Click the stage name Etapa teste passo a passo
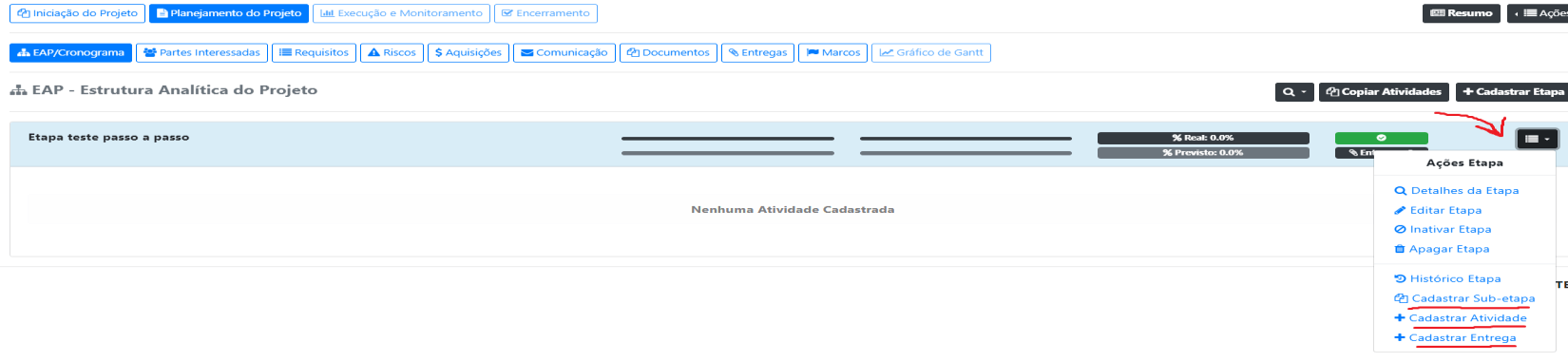The image size is (1568, 362). click(x=108, y=138)
